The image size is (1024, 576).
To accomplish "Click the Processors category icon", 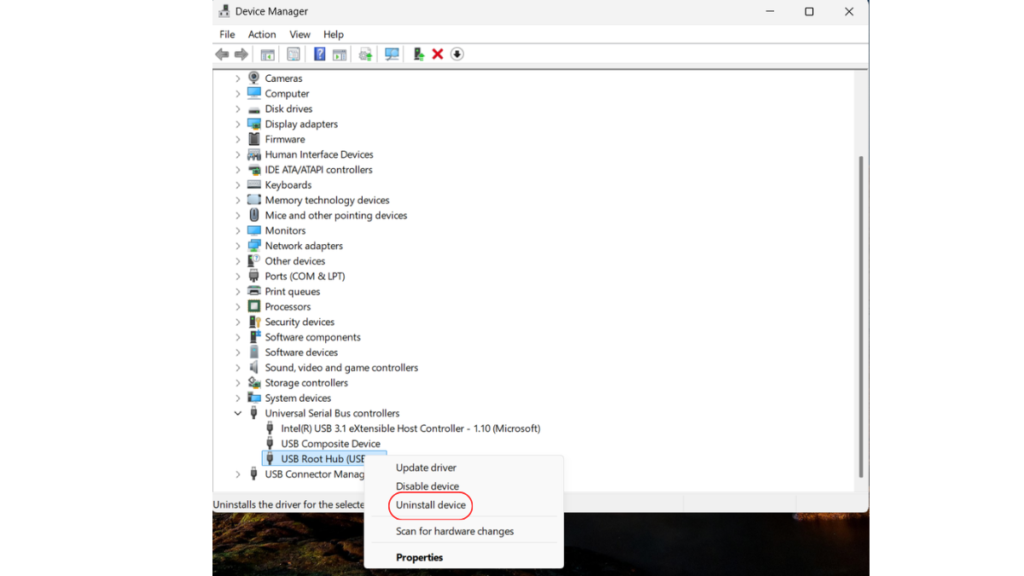I will 254,306.
